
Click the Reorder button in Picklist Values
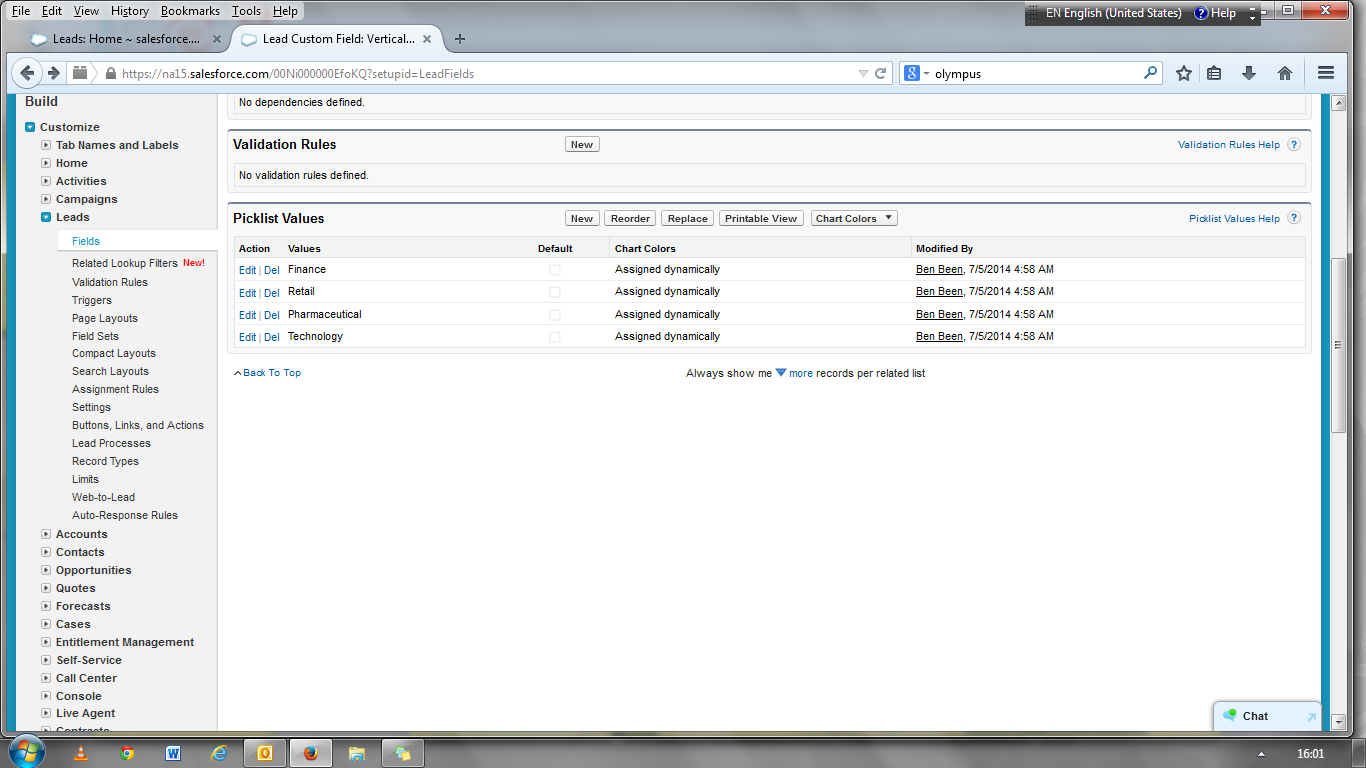tap(630, 218)
